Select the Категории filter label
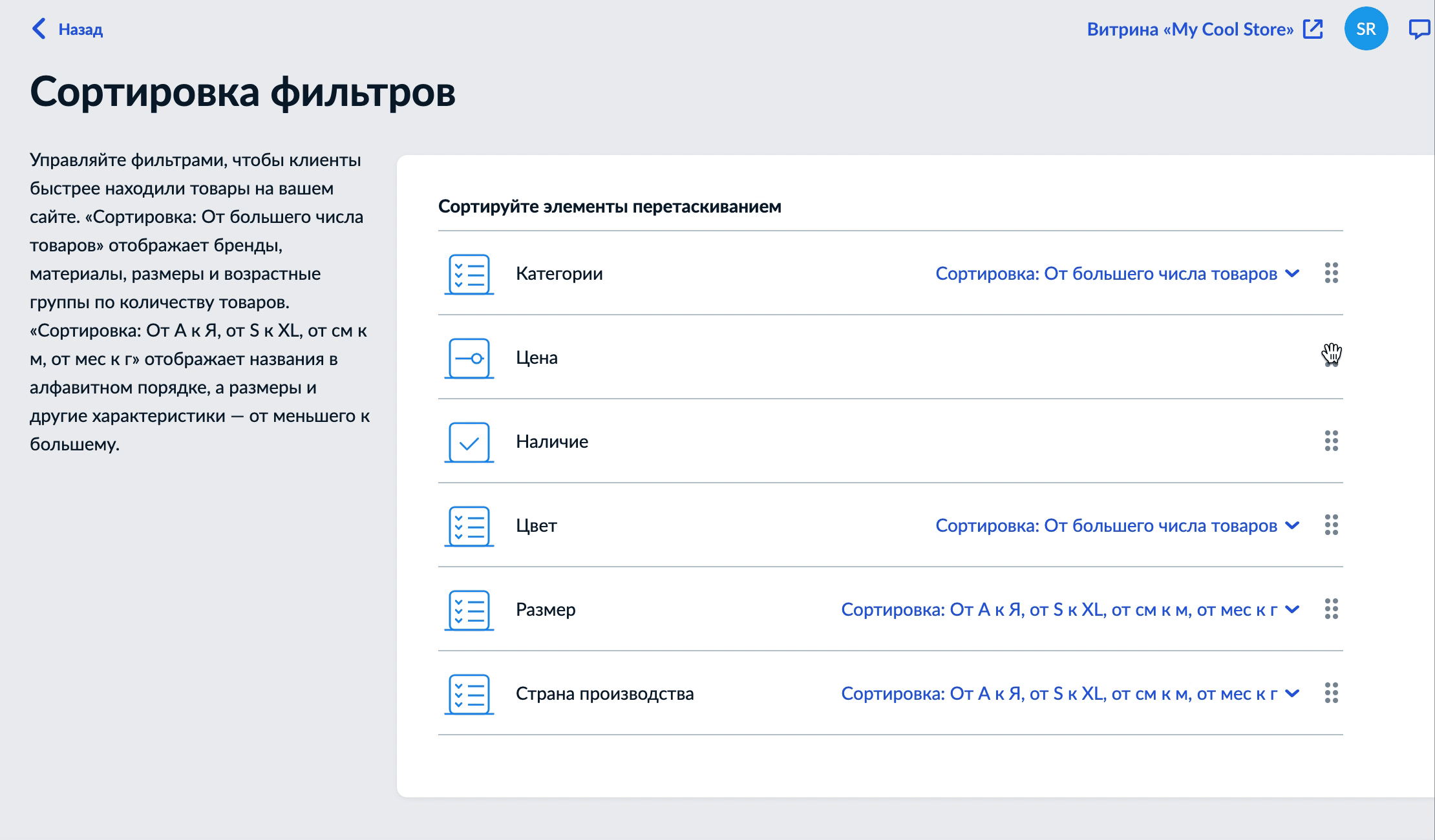Image resolution: width=1435 pixels, height=840 pixels. [x=559, y=274]
